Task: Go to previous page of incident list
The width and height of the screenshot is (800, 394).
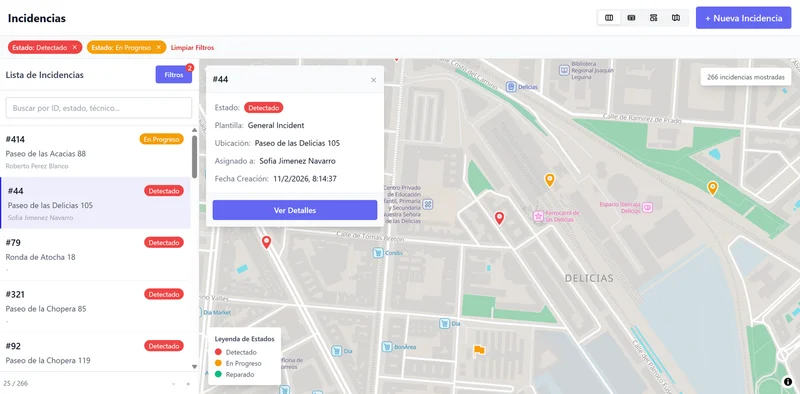Action: click(x=173, y=384)
